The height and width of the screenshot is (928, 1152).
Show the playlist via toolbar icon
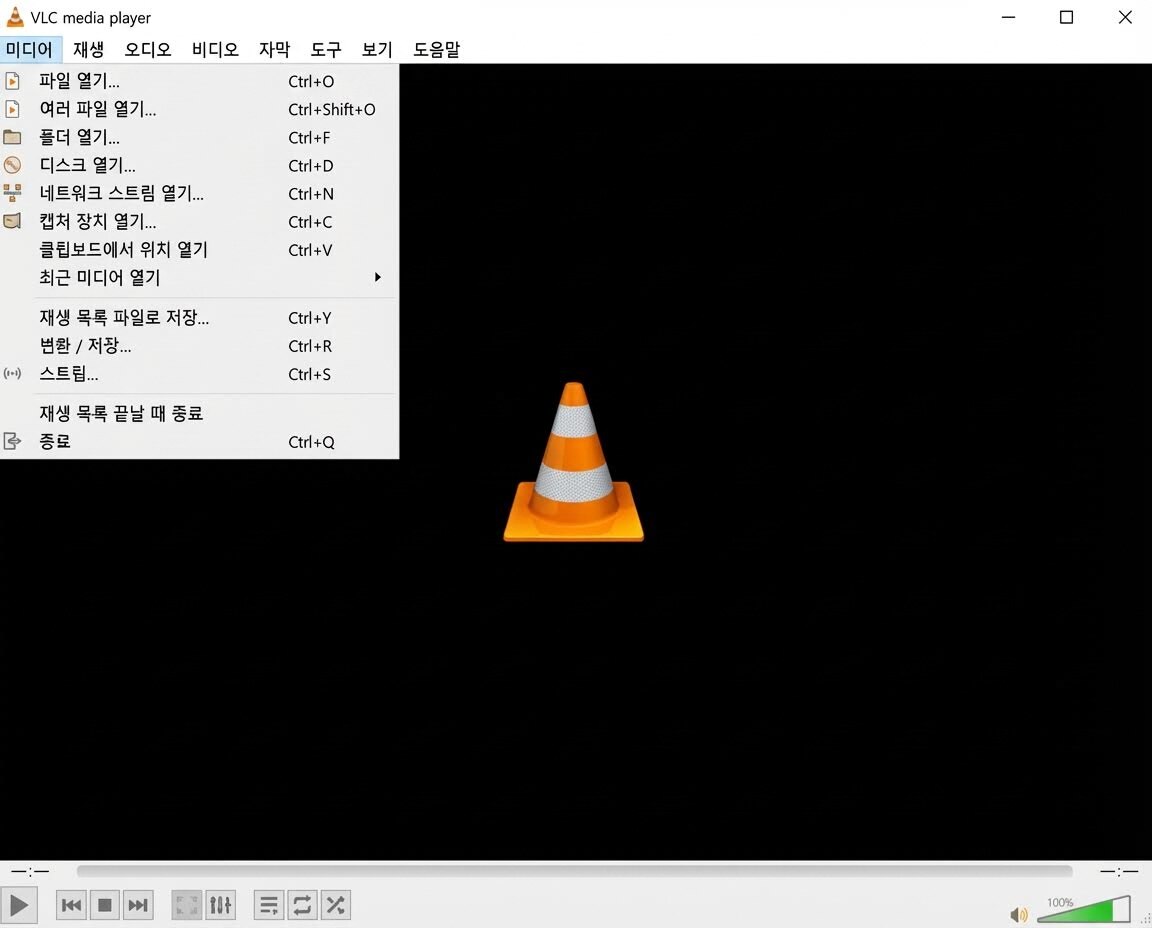click(x=267, y=905)
